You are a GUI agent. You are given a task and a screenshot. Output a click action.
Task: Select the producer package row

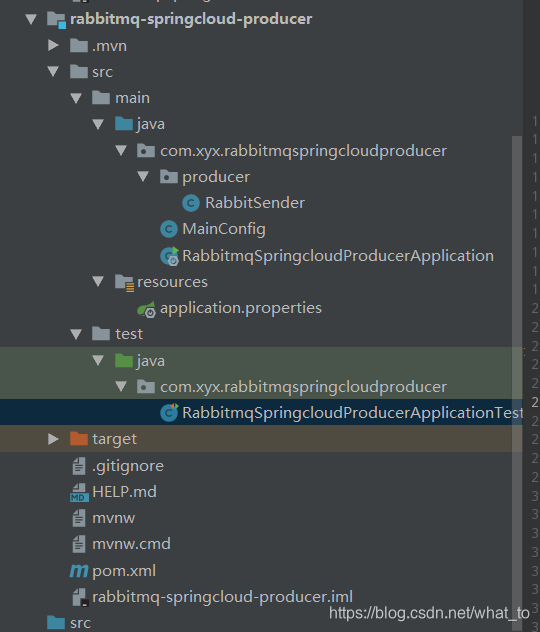(216, 177)
